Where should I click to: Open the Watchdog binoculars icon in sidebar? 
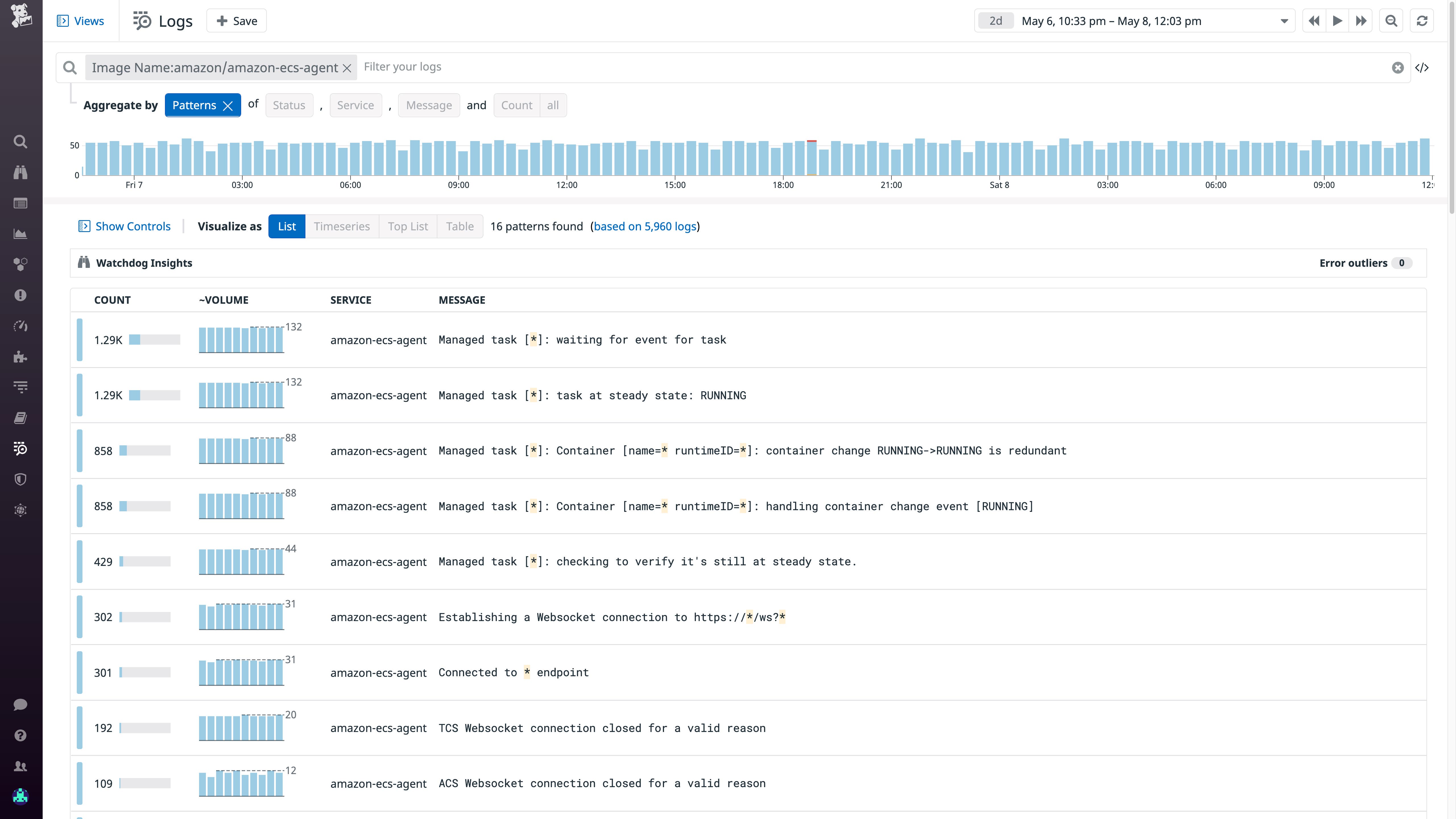(20, 172)
